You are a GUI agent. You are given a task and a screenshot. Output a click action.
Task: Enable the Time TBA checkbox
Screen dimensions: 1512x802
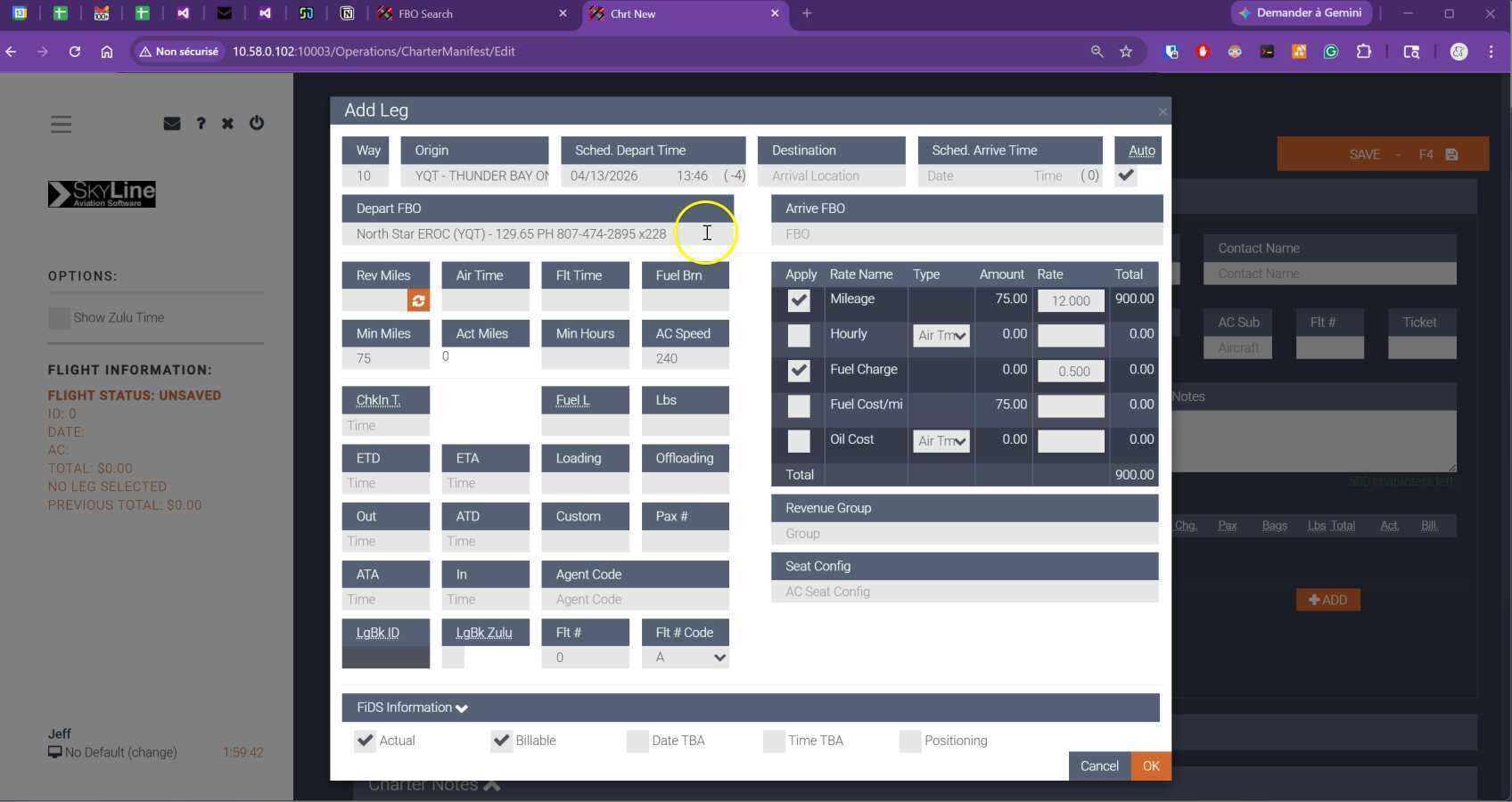[x=774, y=741]
